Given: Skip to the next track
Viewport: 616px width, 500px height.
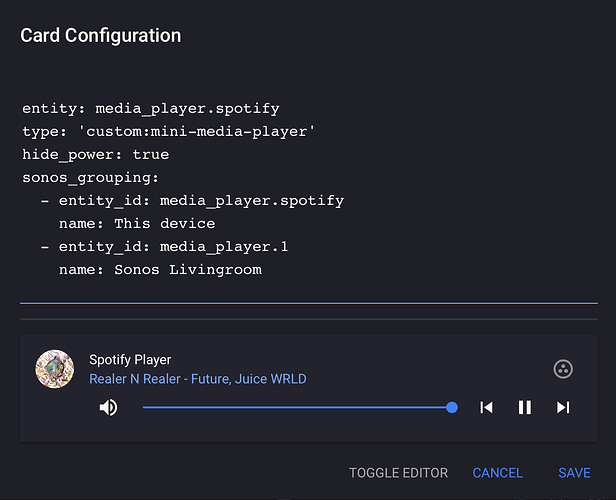Looking at the screenshot, I should [x=563, y=407].
